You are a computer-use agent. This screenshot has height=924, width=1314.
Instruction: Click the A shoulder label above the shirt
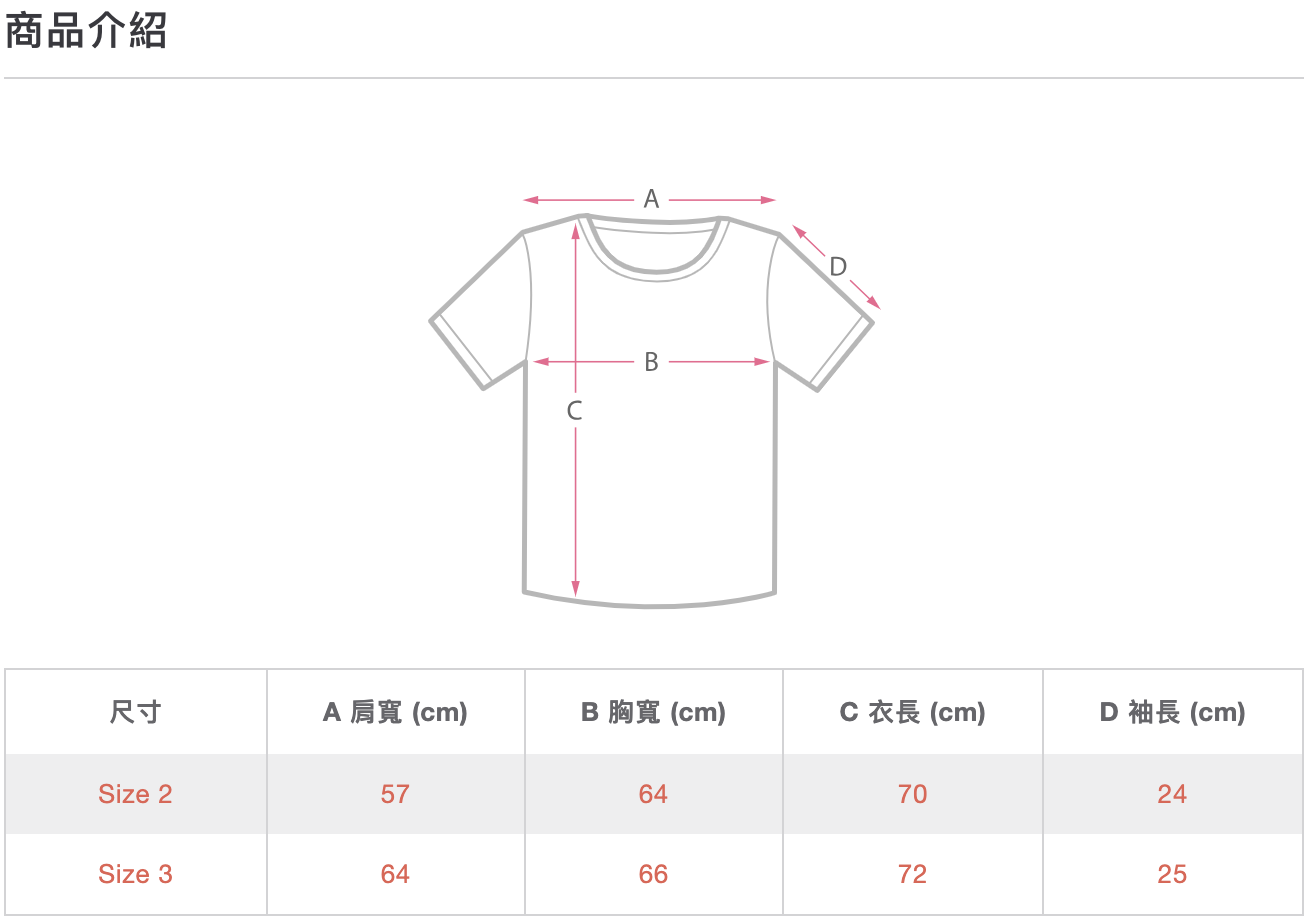click(x=651, y=199)
